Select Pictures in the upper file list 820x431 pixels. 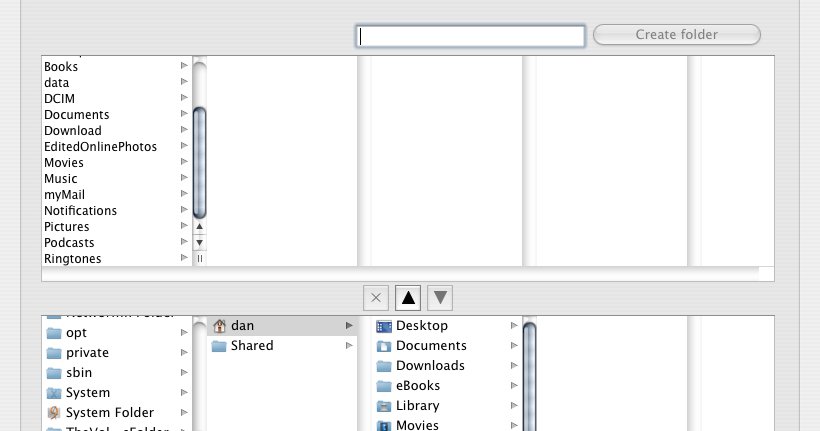[66, 226]
